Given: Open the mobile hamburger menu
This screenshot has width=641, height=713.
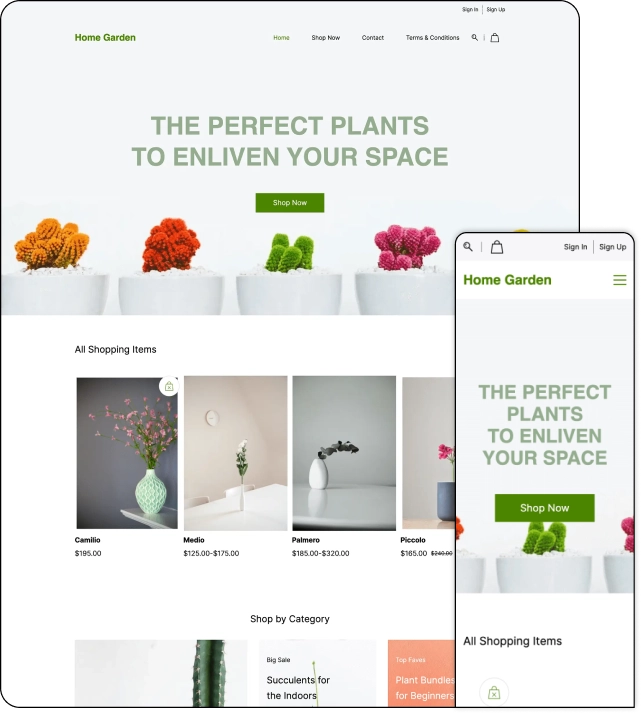Looking at the screenshot, I should (x=620, y=280).
